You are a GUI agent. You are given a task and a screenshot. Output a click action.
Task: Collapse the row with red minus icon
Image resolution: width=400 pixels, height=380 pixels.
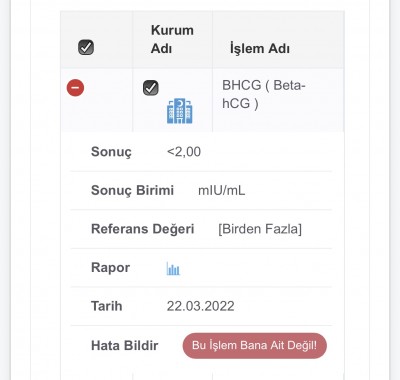75,88
